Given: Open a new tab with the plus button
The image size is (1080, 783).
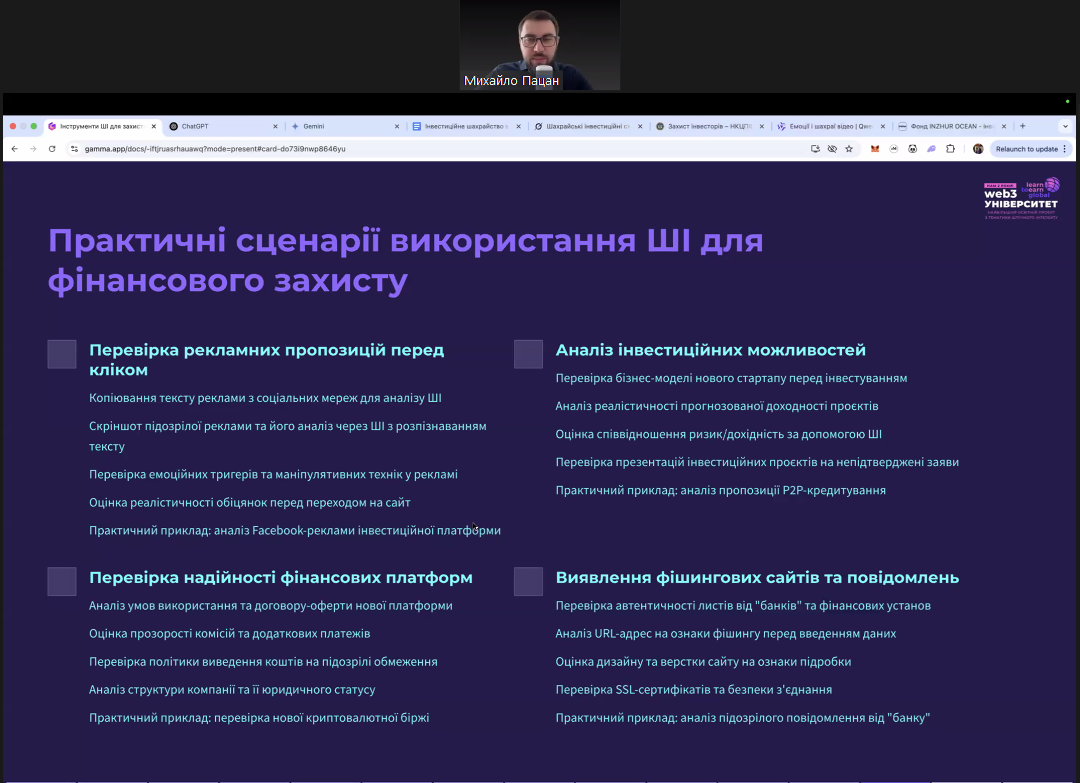Looking at the screenshot, I should pos(1022,127).
